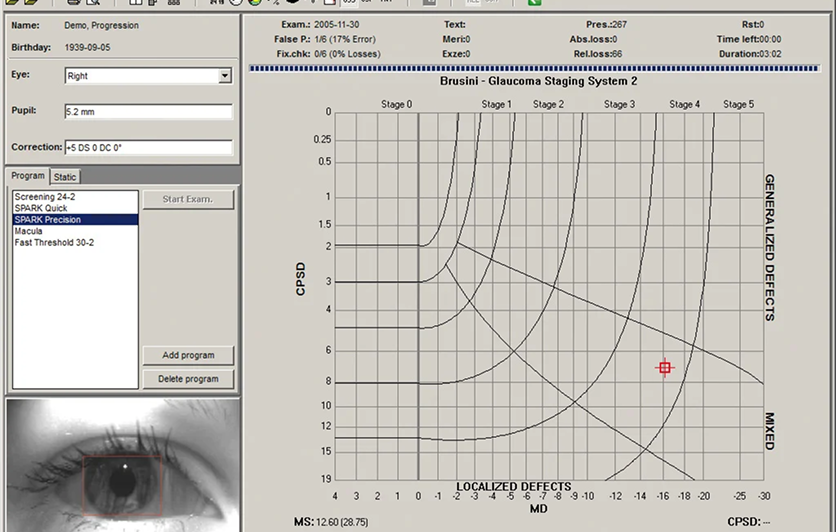The width and height of the screenshot is (836, 532).
Task: Click the Delete program button
Action: [x=188, y=379]
